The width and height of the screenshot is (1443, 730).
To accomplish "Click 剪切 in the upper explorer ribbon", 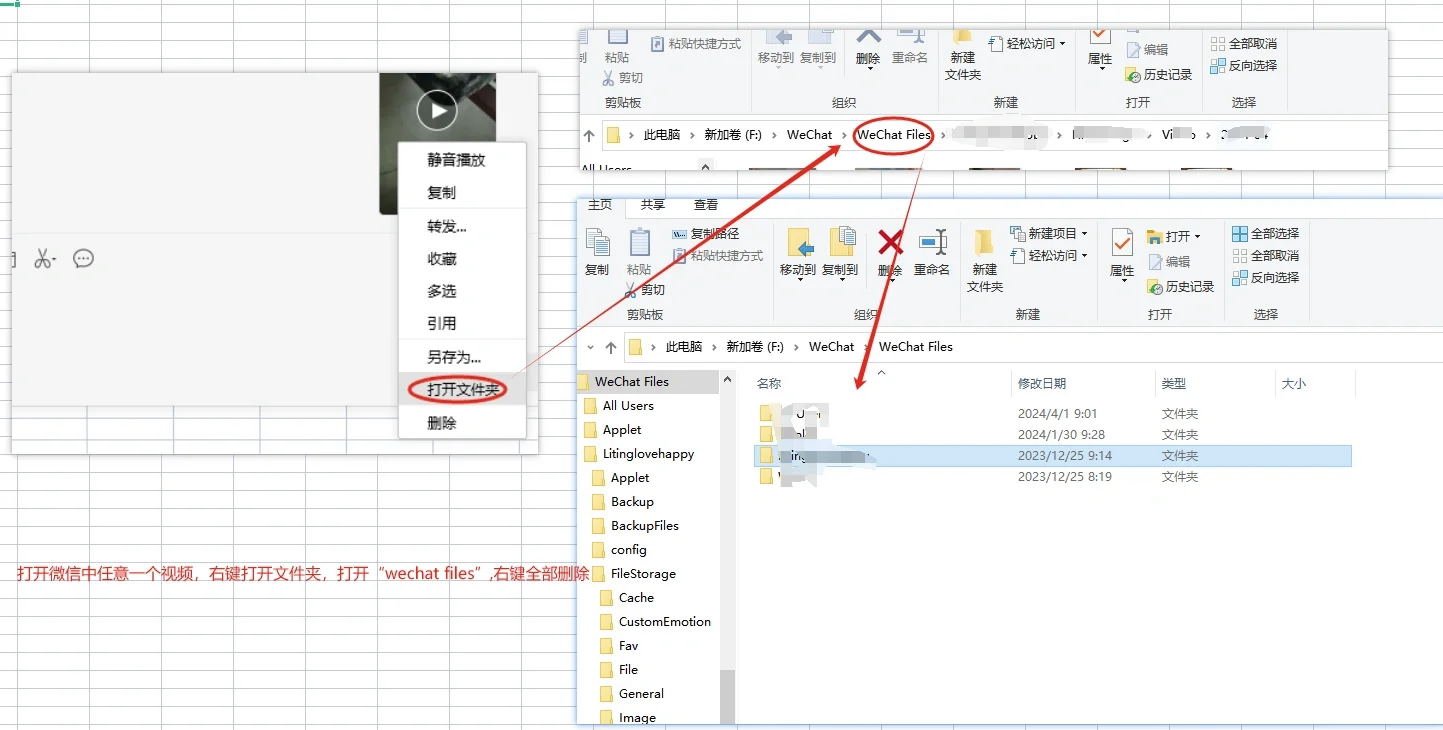I will point(623,78).
